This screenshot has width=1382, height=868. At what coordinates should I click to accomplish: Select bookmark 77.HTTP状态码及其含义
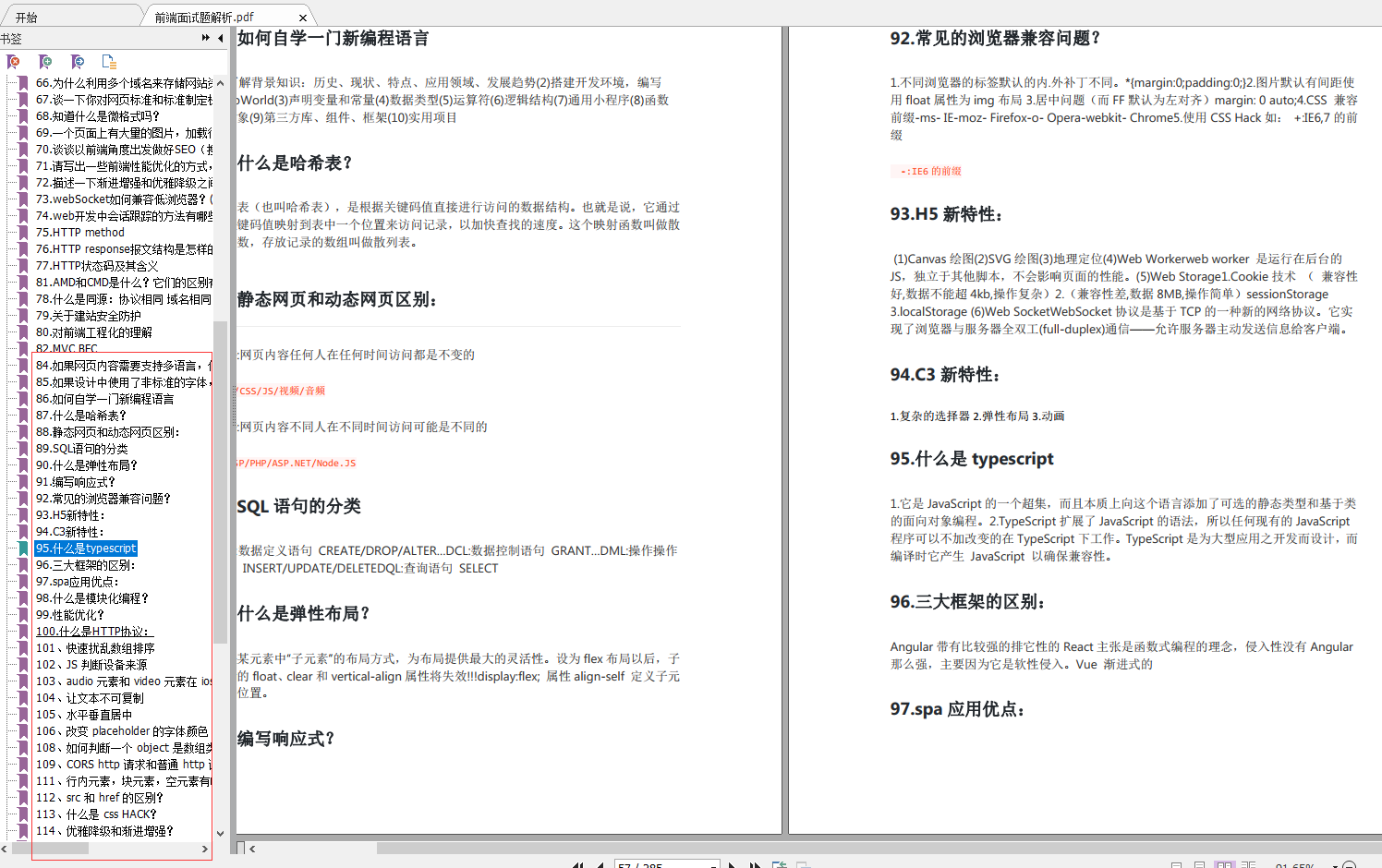coord(97,266)
